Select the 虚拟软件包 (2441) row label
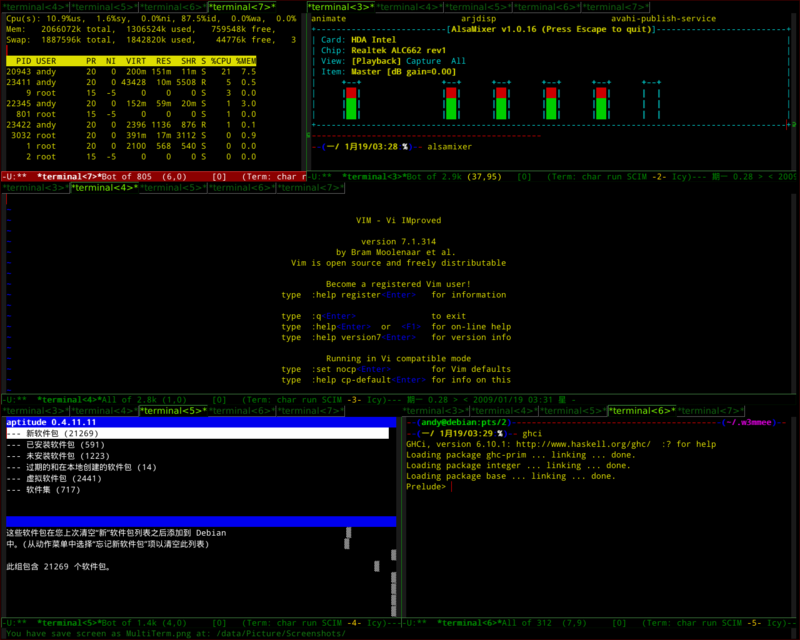This screenshot has height=640, width=800. click(x=64, y=478)
